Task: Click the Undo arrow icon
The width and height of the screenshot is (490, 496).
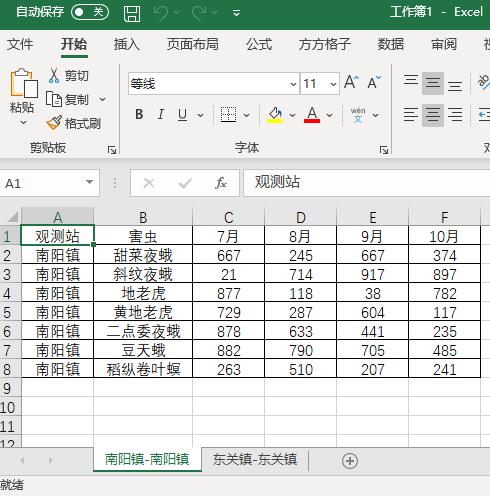Action: coord(161,13)
